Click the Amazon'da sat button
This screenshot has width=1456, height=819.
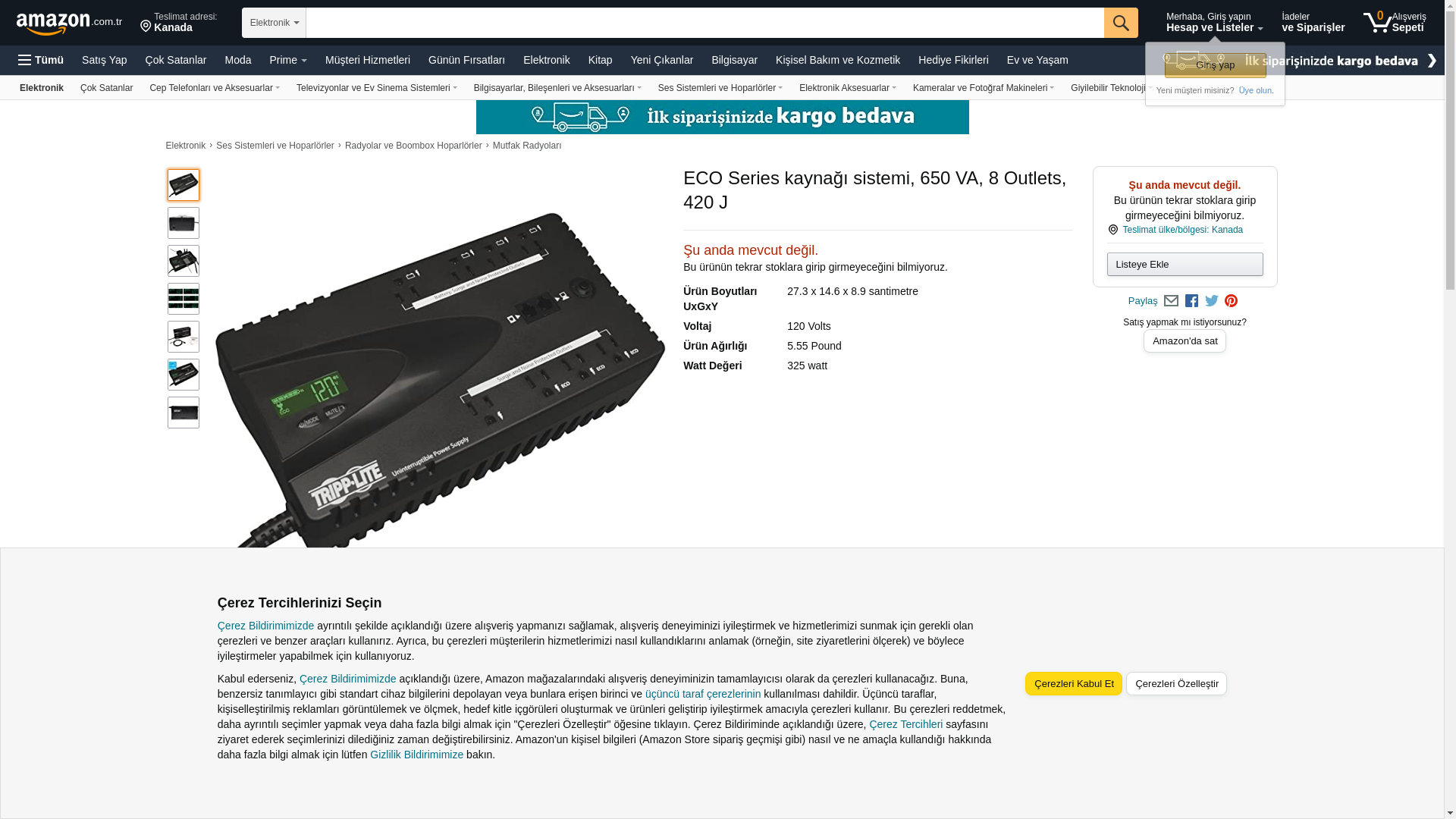click(x=1185, y=341)
